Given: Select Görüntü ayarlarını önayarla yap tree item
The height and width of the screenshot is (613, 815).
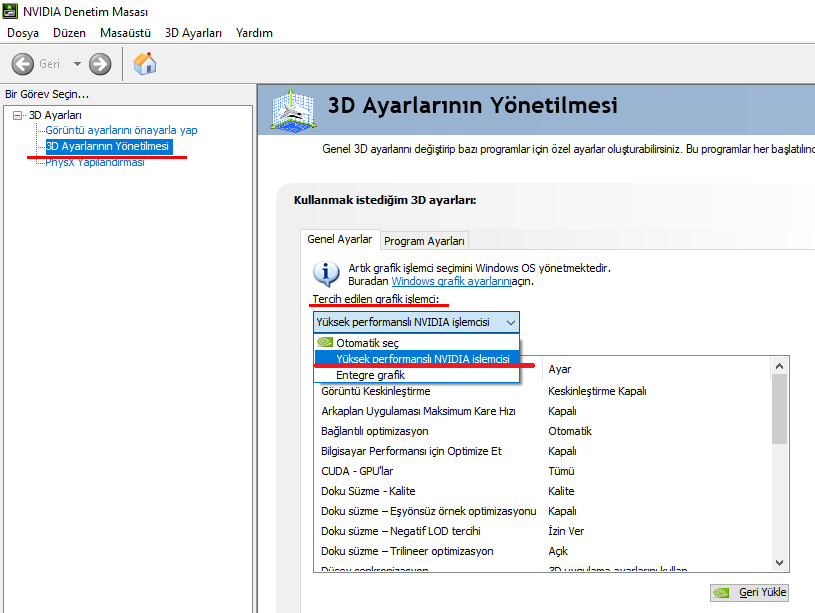Looking at the screenshot, I should (x=121, y=130).
